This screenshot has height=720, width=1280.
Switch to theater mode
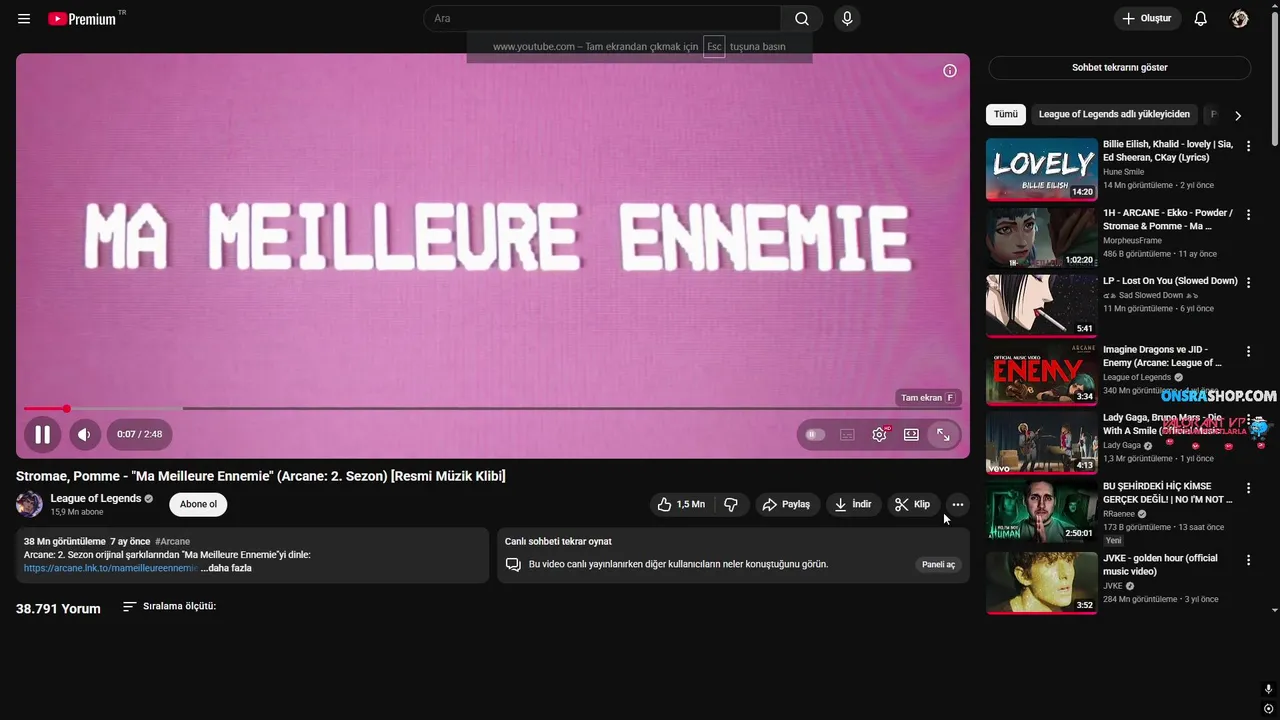911,435
